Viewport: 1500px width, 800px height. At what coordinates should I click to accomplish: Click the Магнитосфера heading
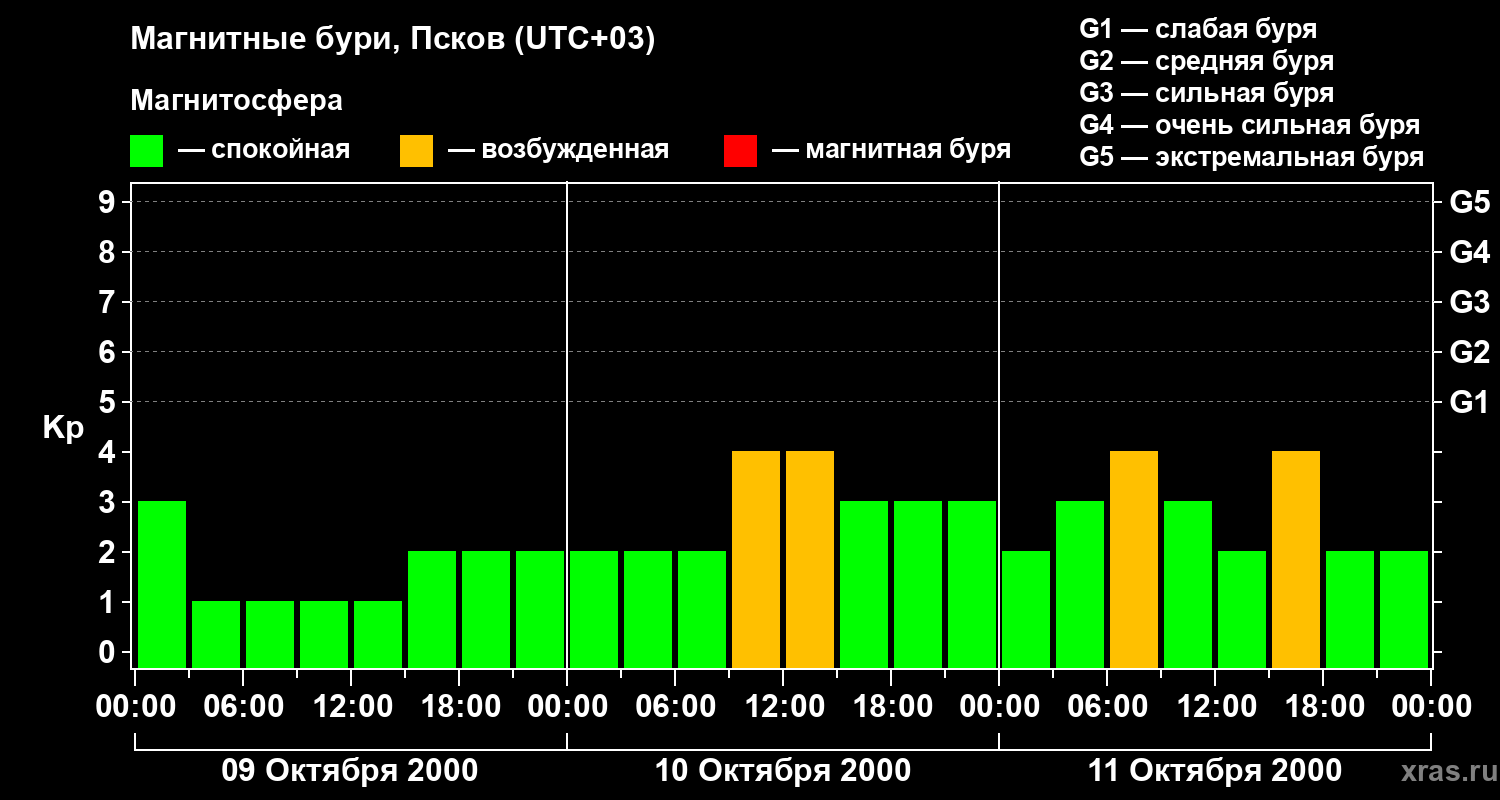point(236,101)
